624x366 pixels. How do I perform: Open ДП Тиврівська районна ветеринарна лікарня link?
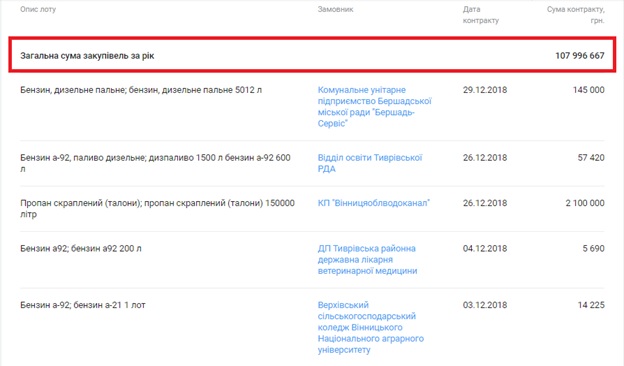point(367,259)
